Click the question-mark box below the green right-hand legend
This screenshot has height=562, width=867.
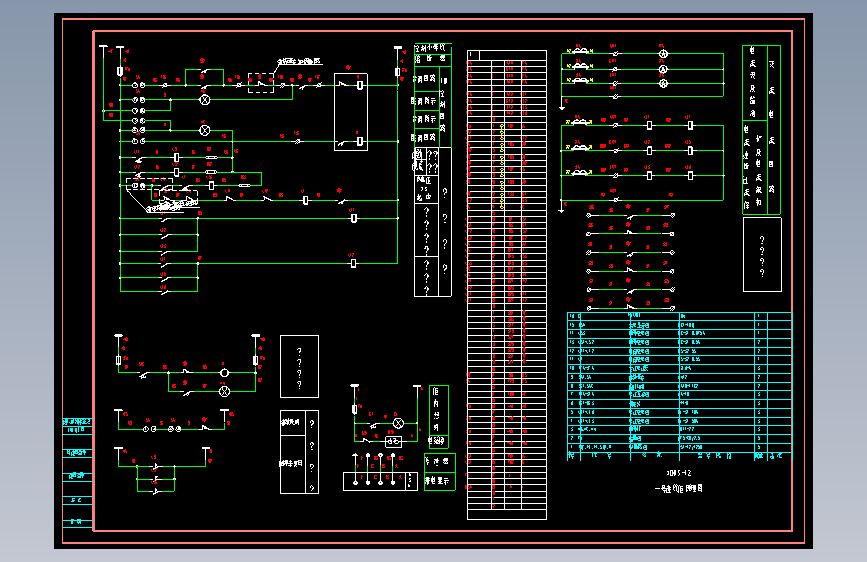click(762, 254)
